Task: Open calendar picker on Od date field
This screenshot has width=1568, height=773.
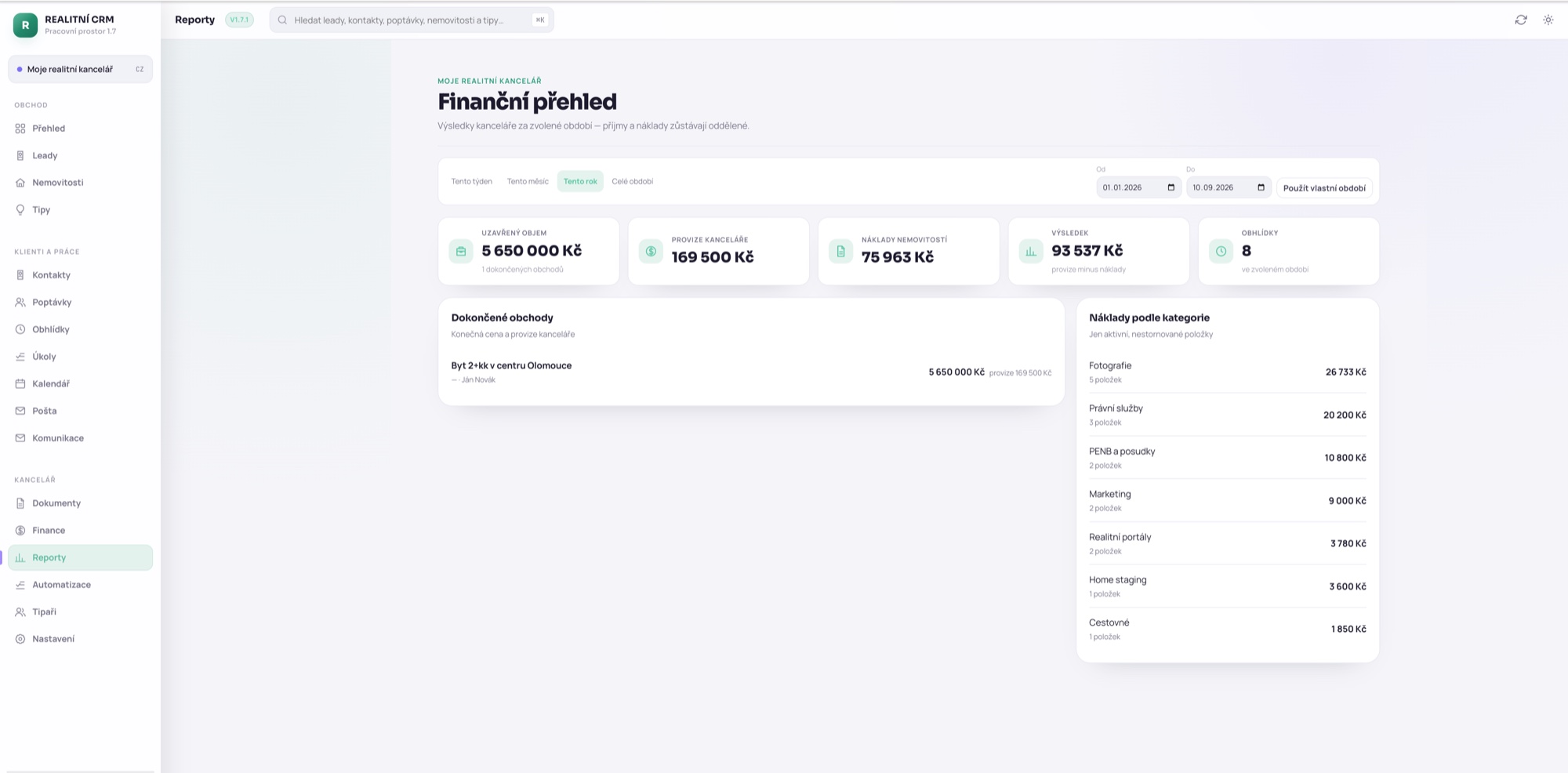Action: 1171,187
